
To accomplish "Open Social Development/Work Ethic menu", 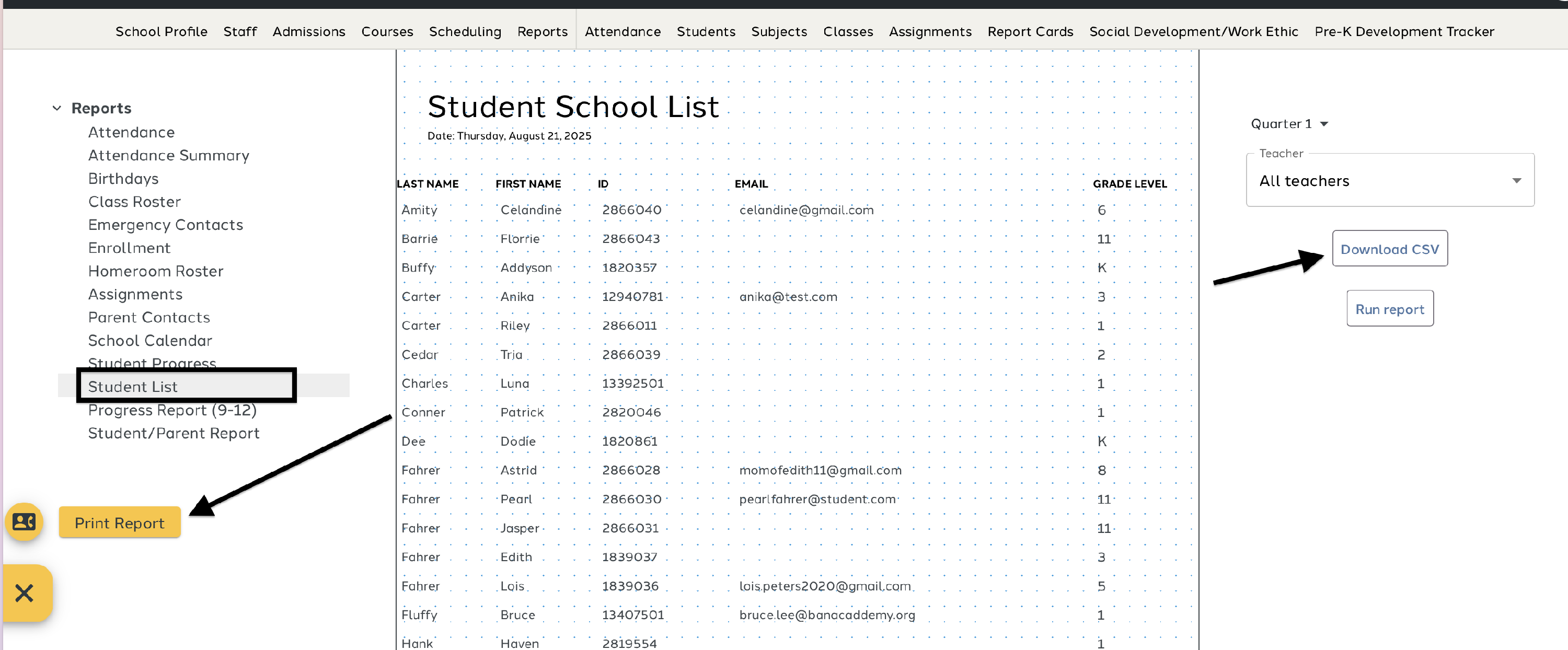I will tap(1194, 31).
